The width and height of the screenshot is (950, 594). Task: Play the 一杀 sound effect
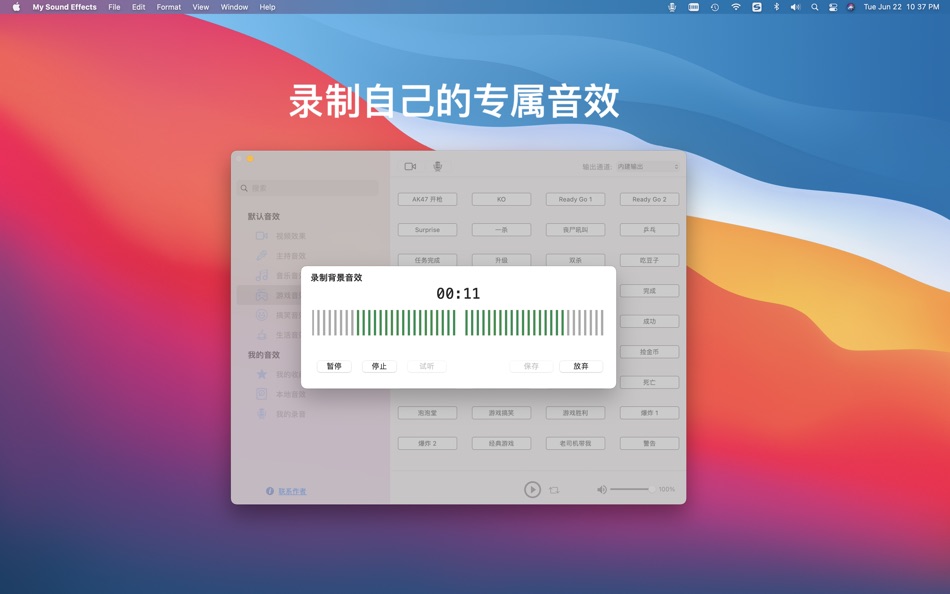501,230
